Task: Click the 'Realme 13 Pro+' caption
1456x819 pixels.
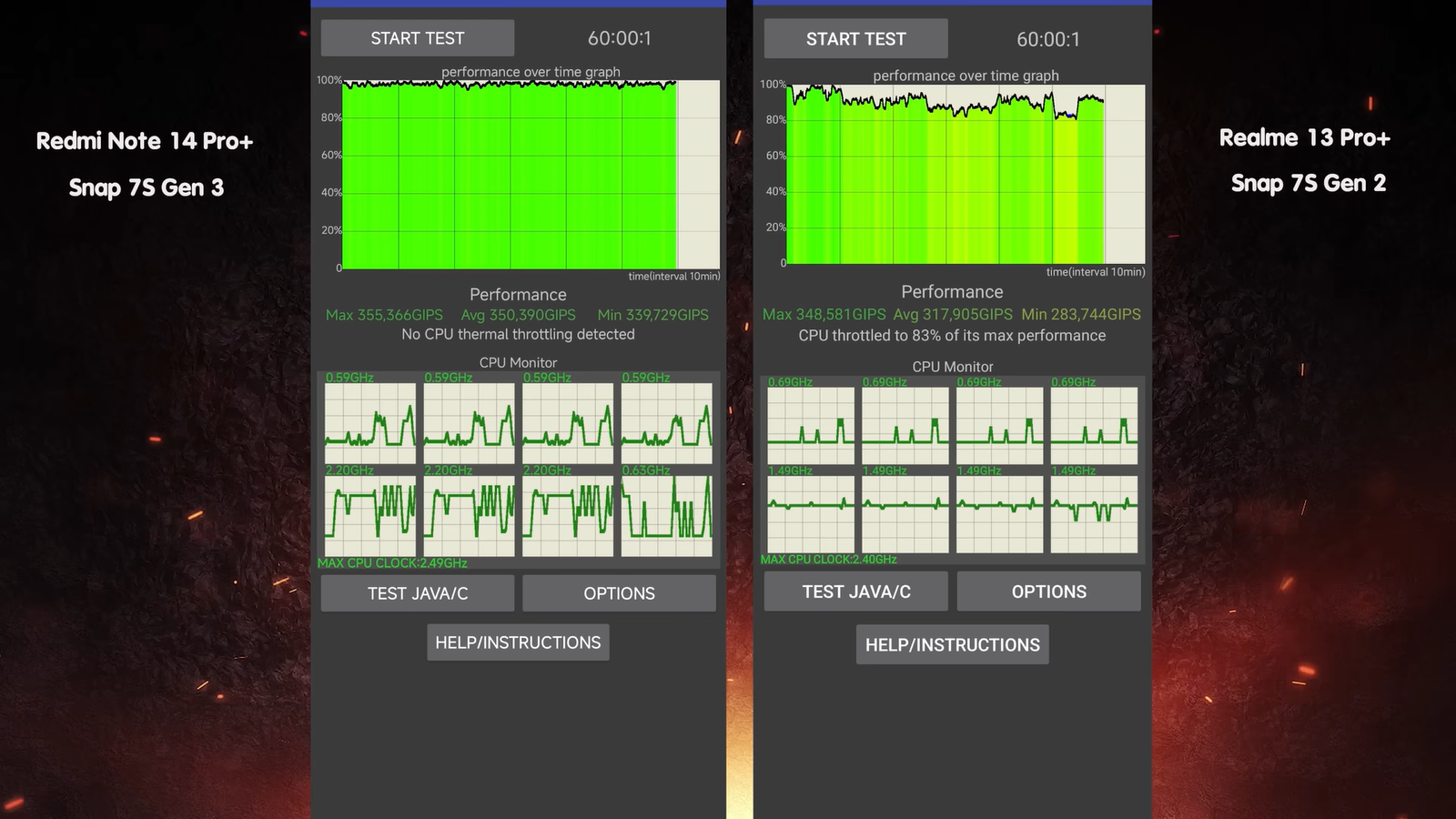Action: tap(1305, 137)
